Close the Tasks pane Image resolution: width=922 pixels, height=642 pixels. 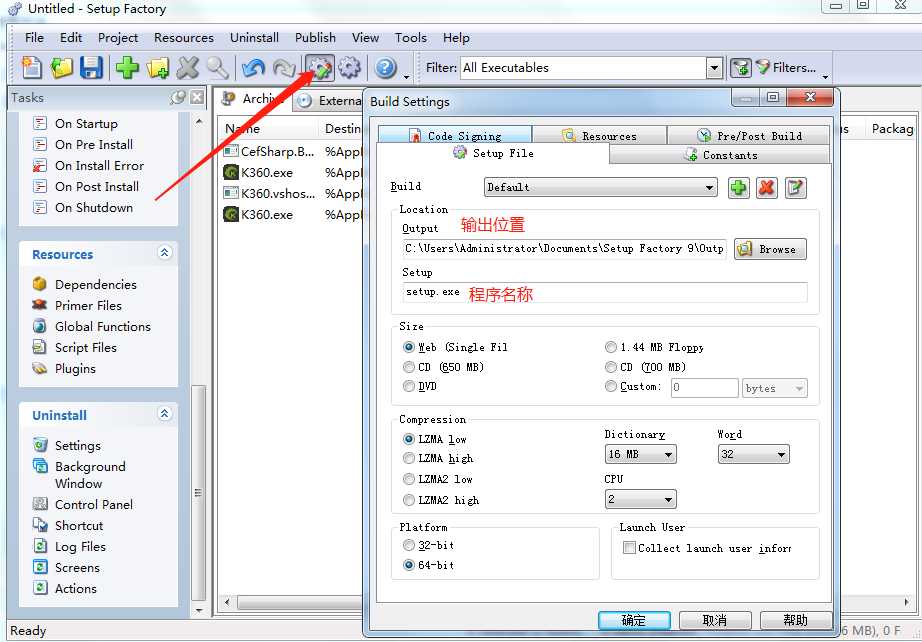[197, 97]
